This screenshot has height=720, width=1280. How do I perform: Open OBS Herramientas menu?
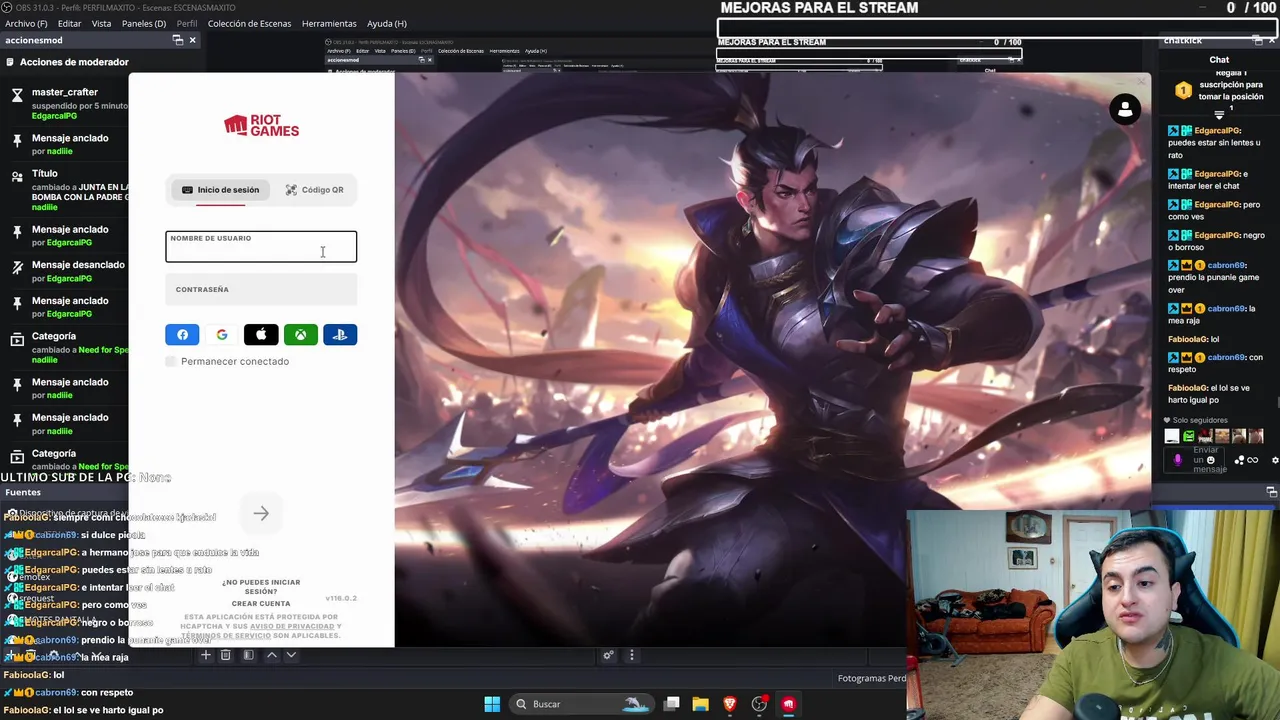click(329, 23)
